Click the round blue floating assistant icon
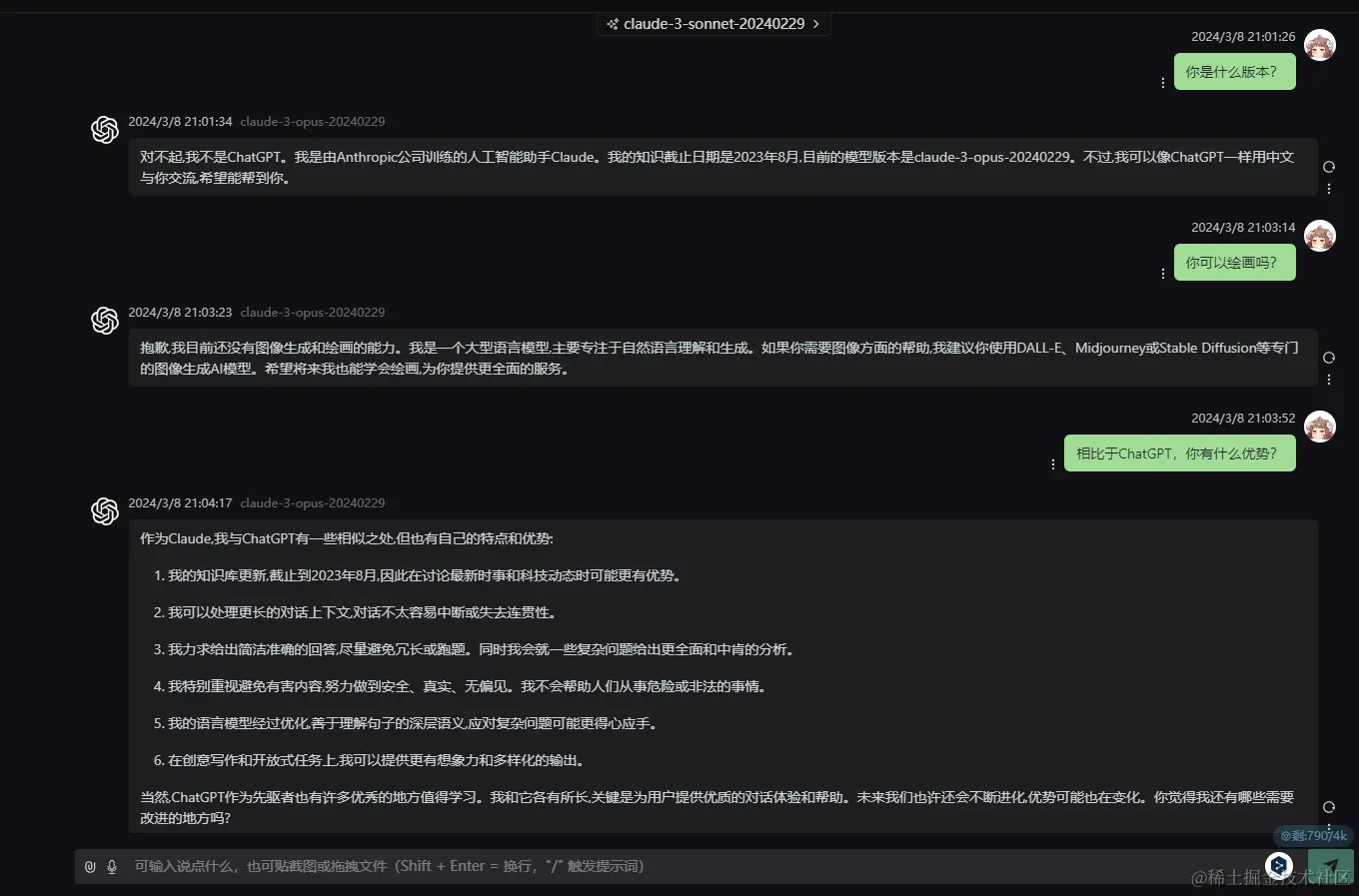Viewport: 1359px width, 896px height. point(1279,865)
